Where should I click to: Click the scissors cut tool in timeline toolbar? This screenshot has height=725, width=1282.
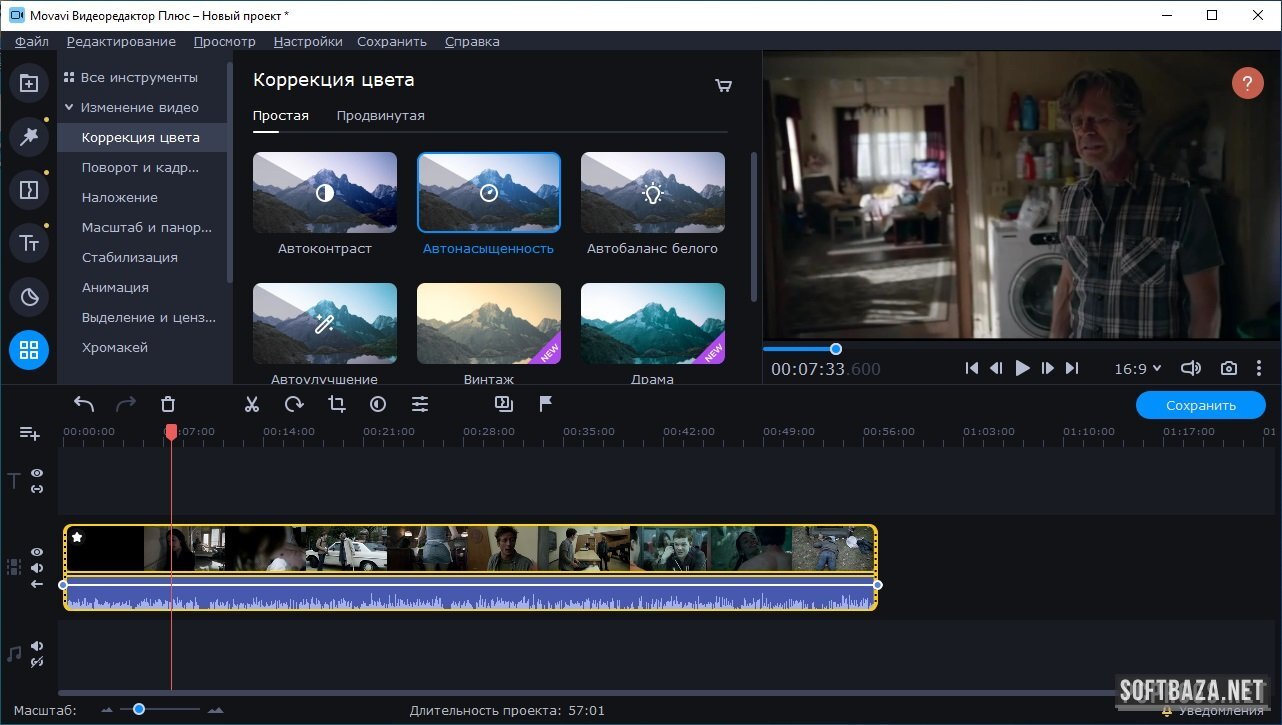click(252, 404)
